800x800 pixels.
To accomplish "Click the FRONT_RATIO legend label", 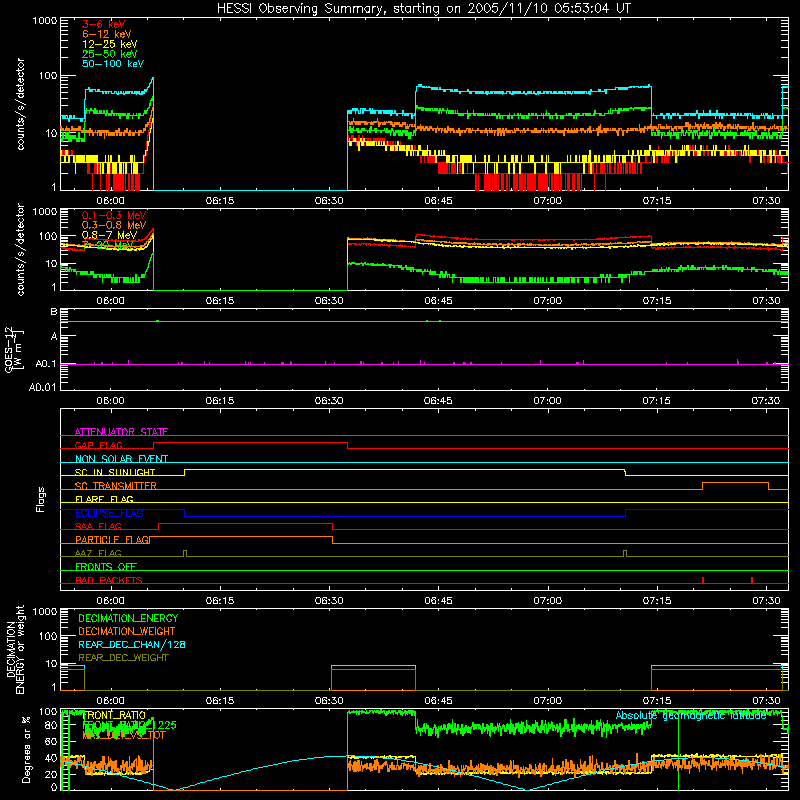I will click(114, 715).
